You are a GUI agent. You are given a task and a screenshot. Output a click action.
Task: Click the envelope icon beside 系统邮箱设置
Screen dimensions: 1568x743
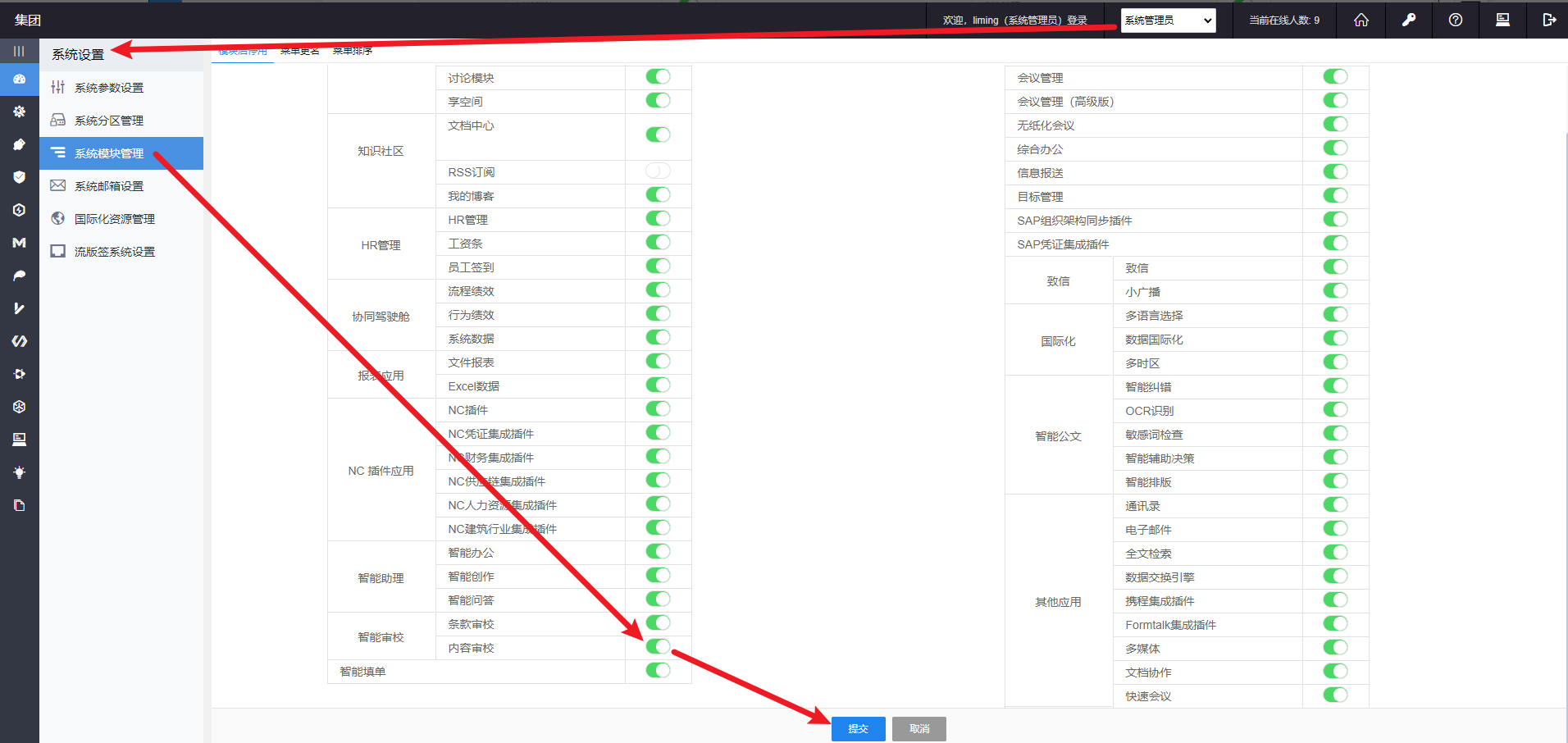[57, 185]
